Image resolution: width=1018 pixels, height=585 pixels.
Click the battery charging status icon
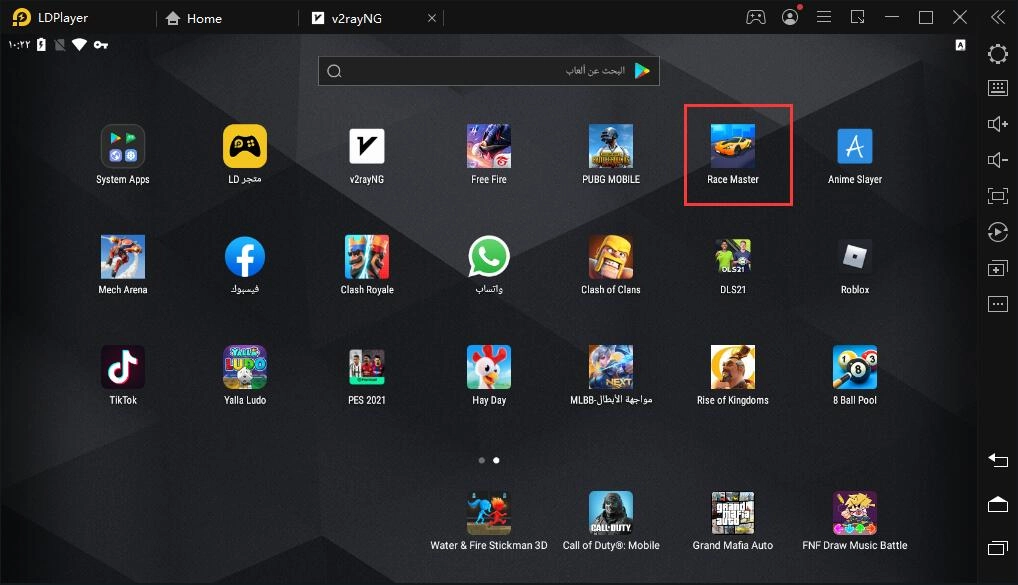42,45
